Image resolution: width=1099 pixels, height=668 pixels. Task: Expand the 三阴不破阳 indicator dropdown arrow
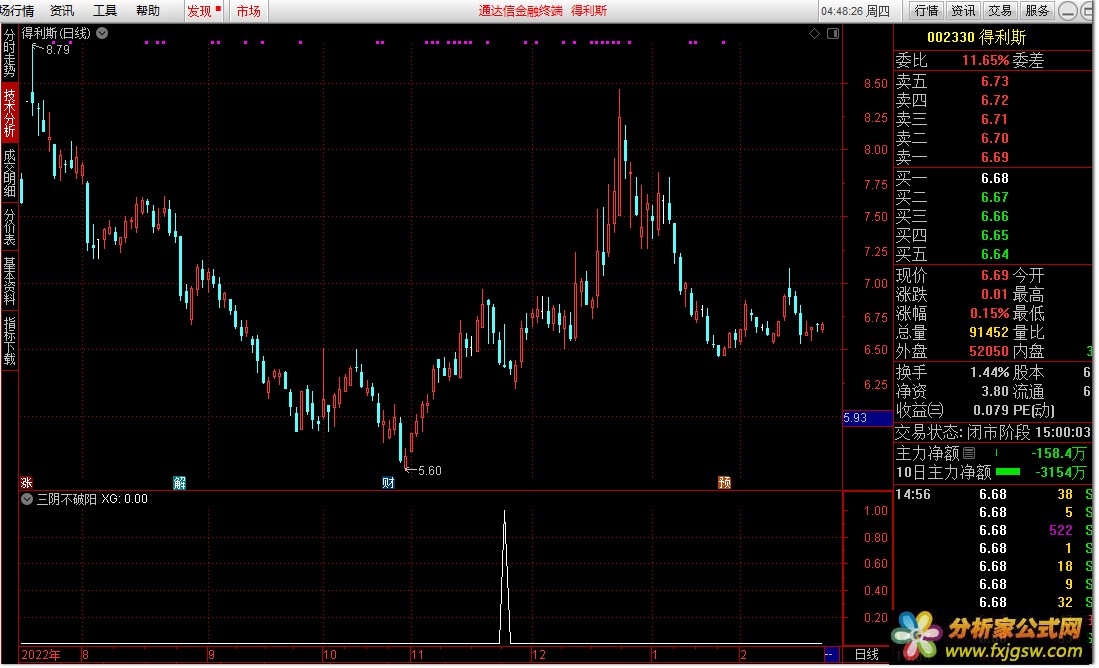click(27, 499)
